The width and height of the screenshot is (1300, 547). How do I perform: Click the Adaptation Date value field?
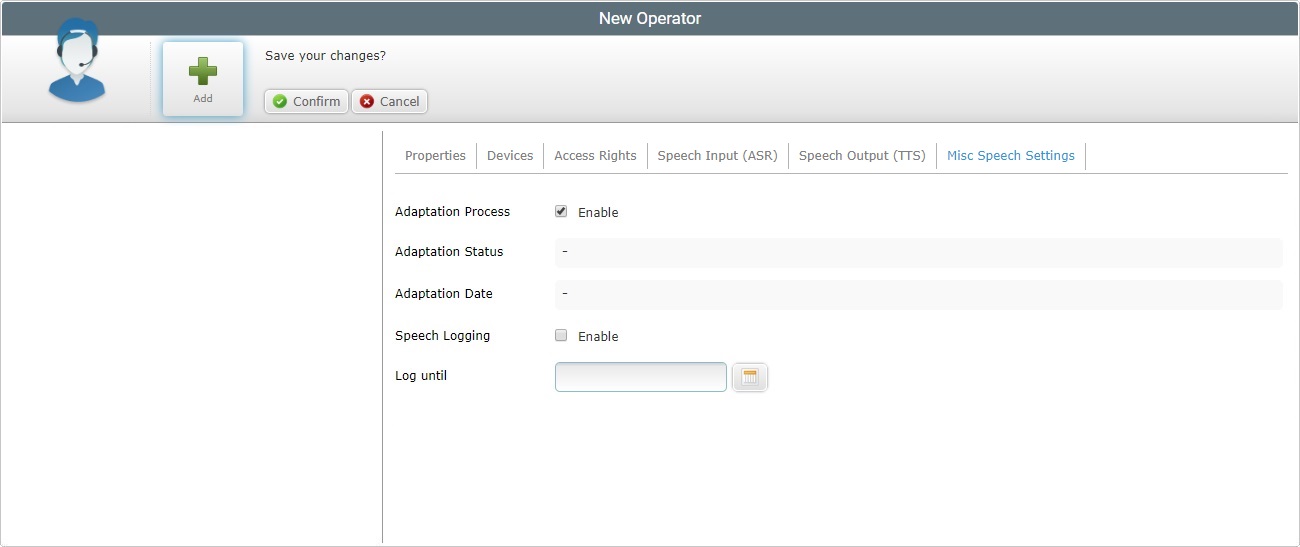click(917, 294)
